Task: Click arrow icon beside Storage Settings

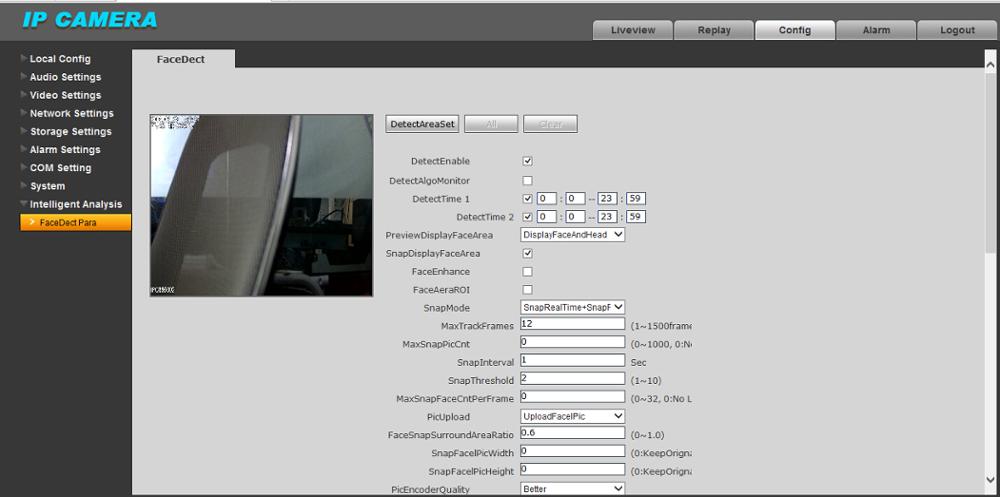Action: (x=24, y=131)
